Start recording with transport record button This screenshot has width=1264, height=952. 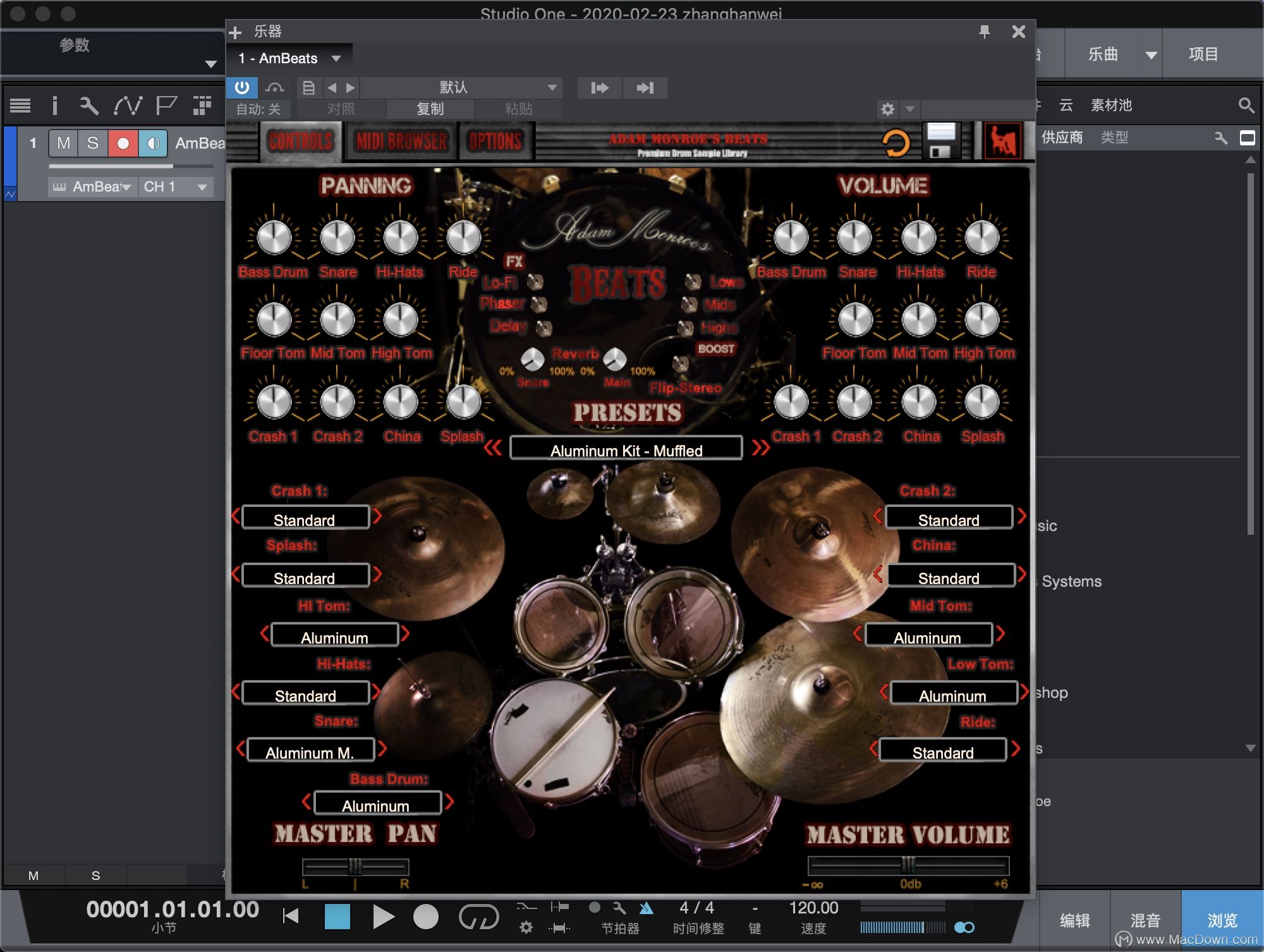click(x=425, y=917)
